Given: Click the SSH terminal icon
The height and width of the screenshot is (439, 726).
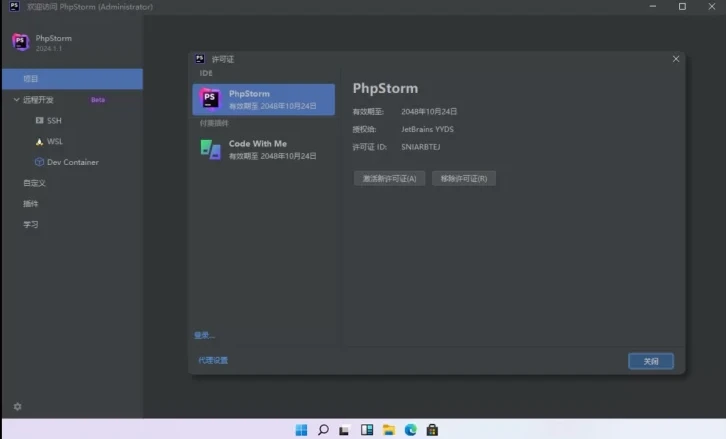Looking at the screenshot, I should 39,120.
